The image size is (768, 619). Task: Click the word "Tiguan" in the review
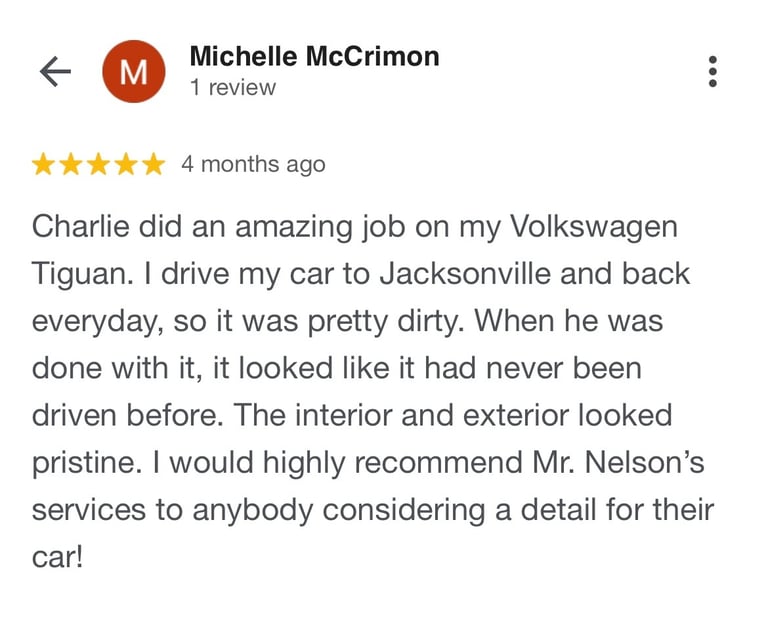[82, 275]
